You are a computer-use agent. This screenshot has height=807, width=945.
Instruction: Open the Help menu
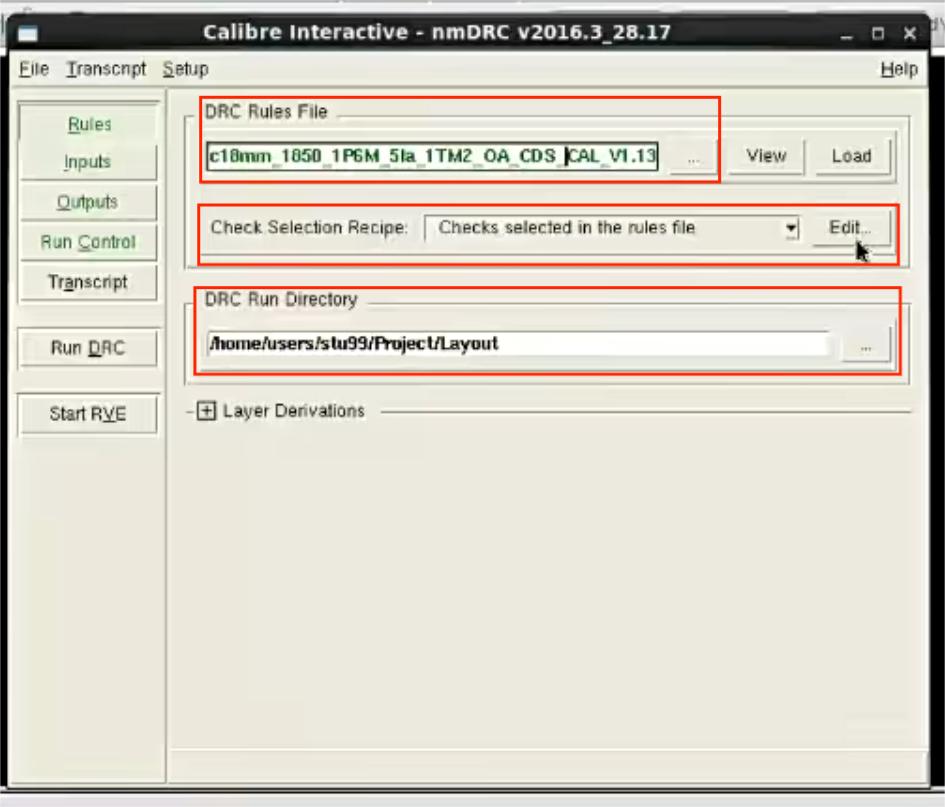899,69
